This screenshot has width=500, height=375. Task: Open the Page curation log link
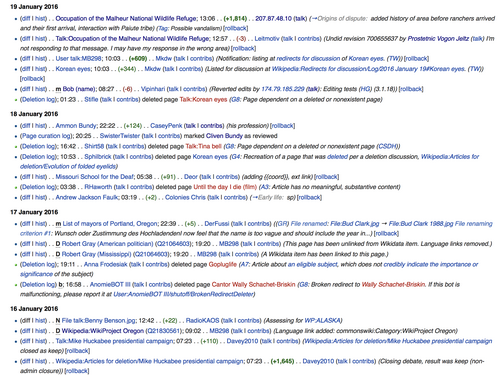point(46,136)
